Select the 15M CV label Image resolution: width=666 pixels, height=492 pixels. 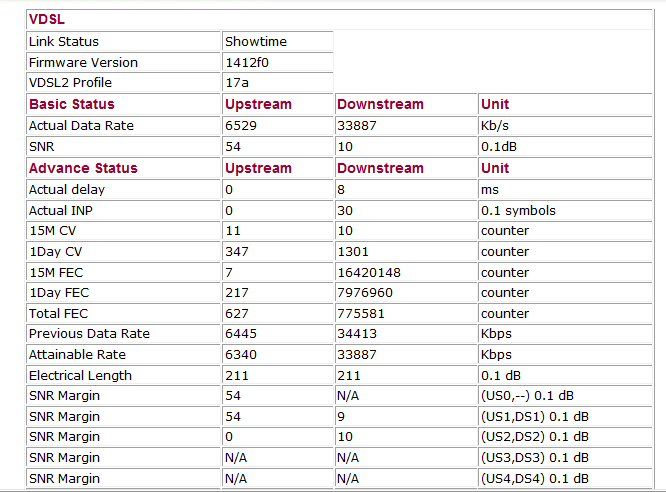coord(53,231)
